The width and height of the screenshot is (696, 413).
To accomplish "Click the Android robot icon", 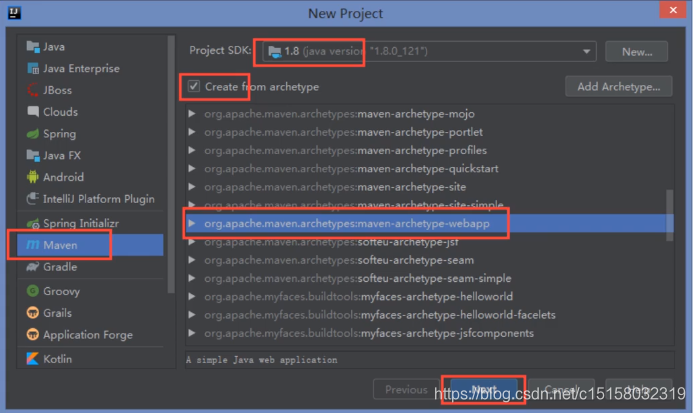I will click(33, 177).
